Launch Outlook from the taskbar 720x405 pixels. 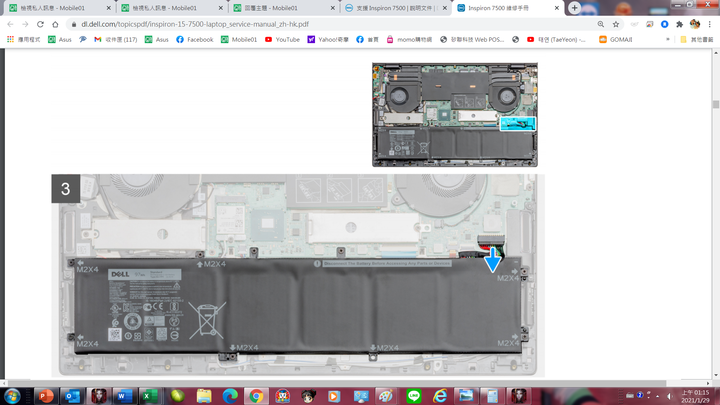pos(72,396)
